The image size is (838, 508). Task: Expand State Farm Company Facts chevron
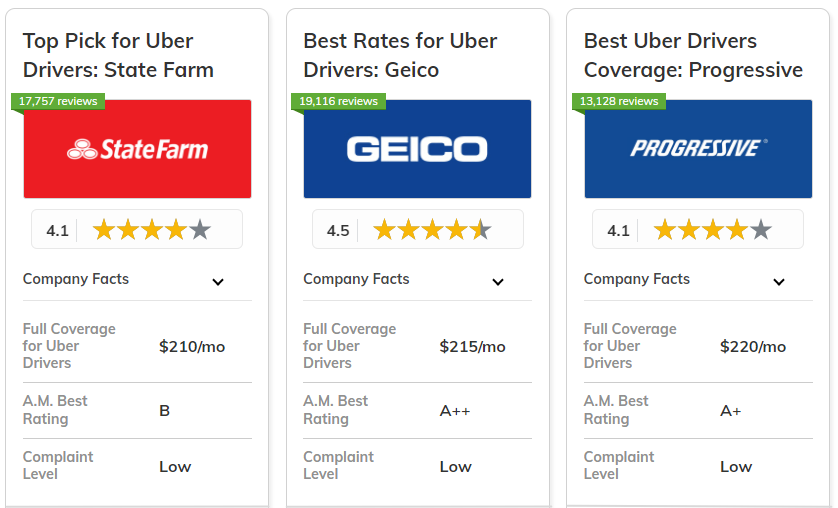click(x=218, y=282)
